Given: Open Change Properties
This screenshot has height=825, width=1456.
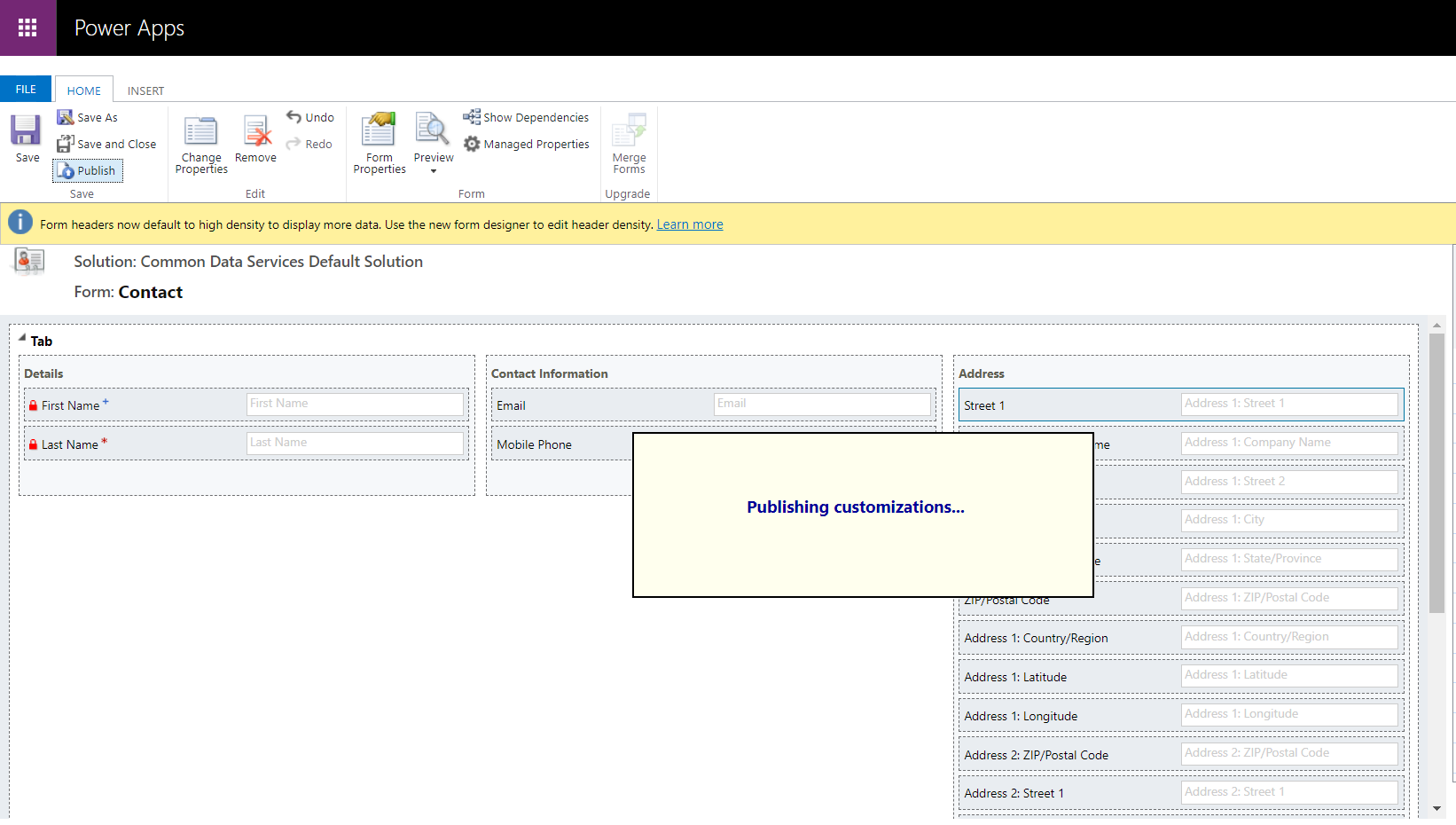Looking at the screenshot, I should click(201, 145).
